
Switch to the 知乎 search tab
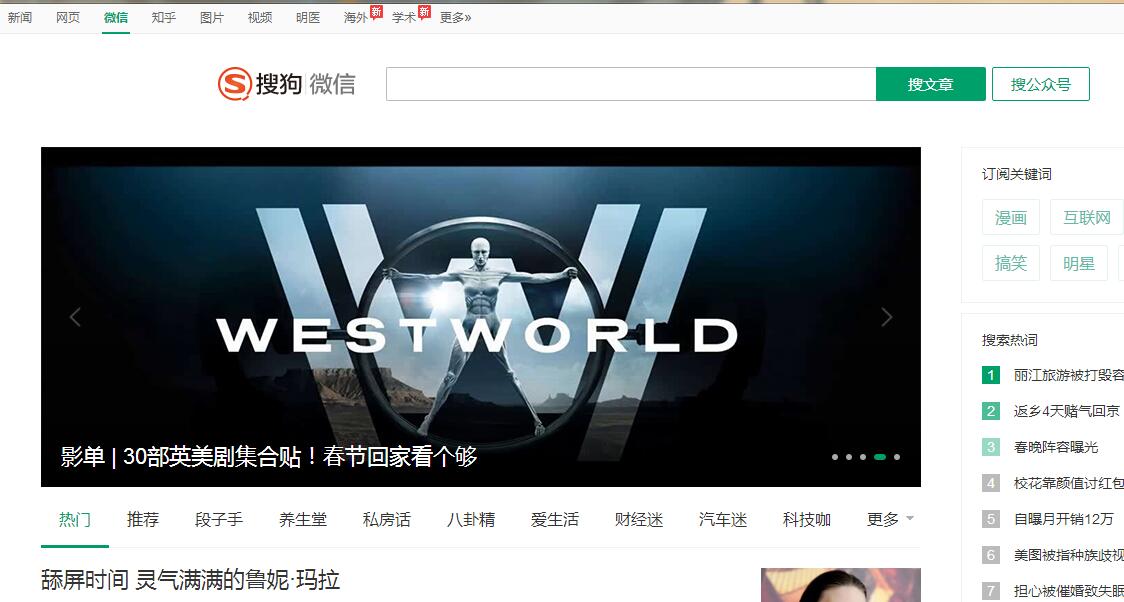click(x=163, y=17)
